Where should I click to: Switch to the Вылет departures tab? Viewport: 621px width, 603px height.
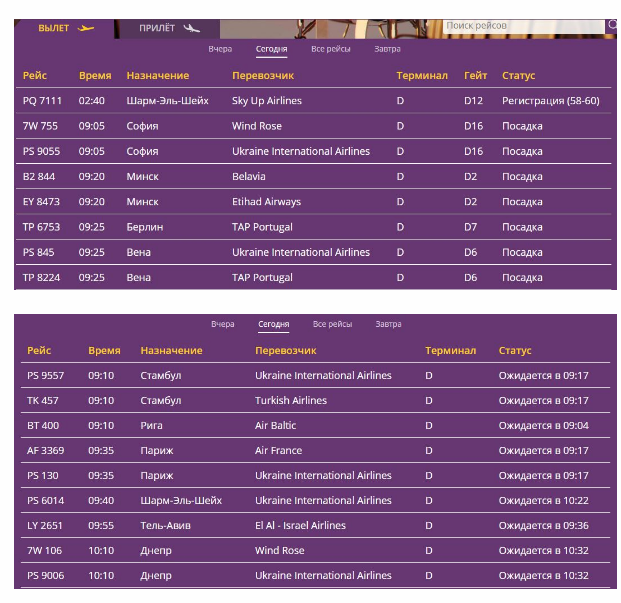point(54,28)
